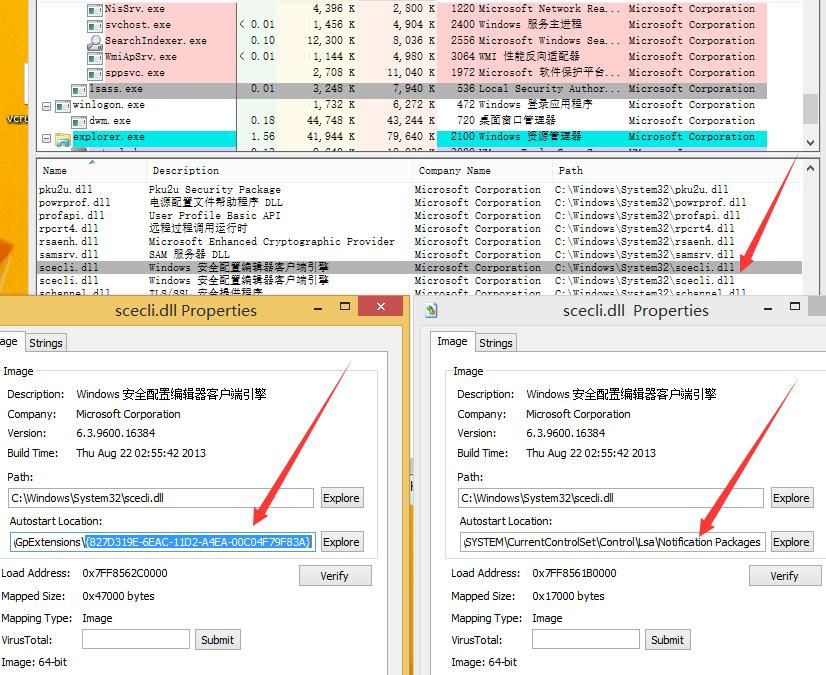Click Verify in left Properties window

coord(335,575)
